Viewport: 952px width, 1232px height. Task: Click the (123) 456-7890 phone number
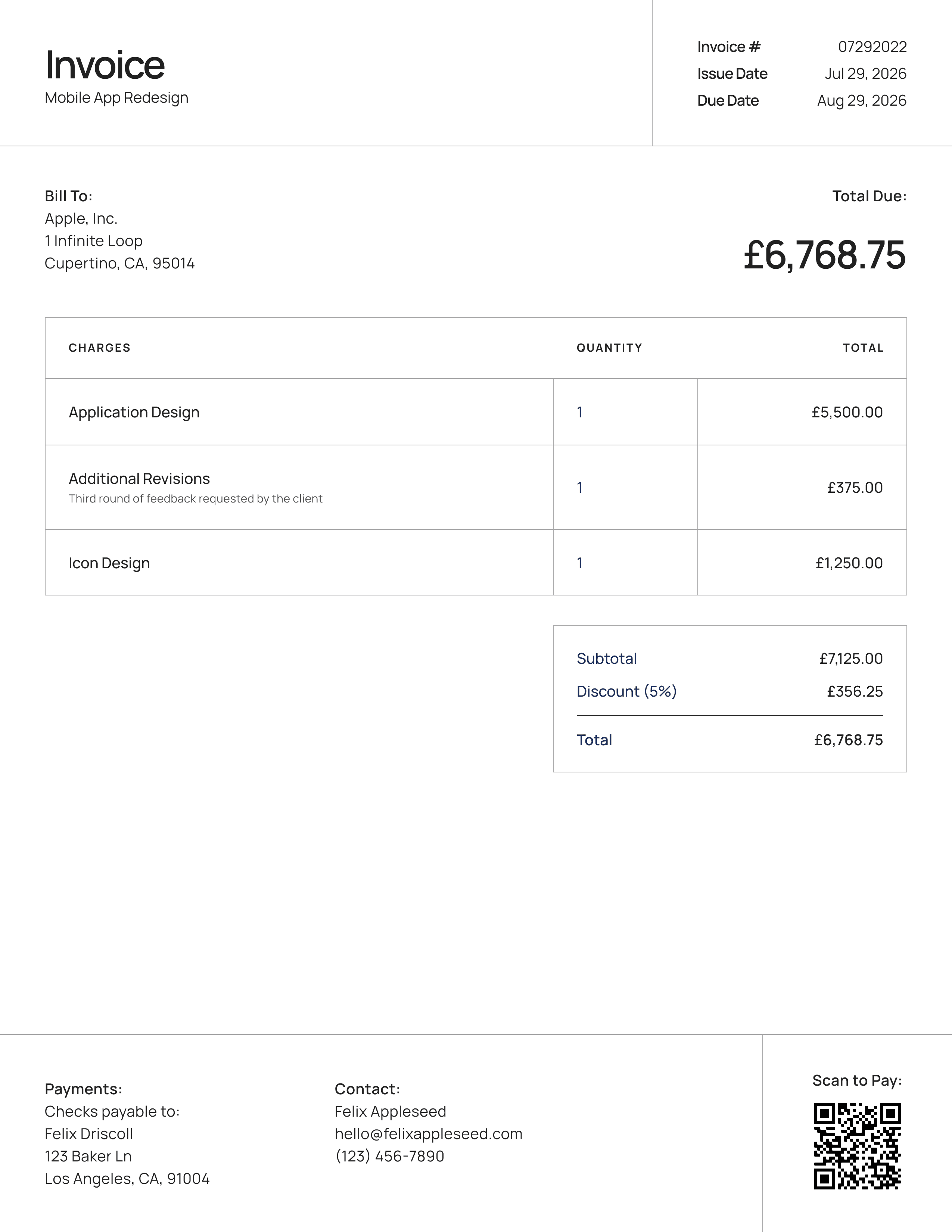[390, 1157]
